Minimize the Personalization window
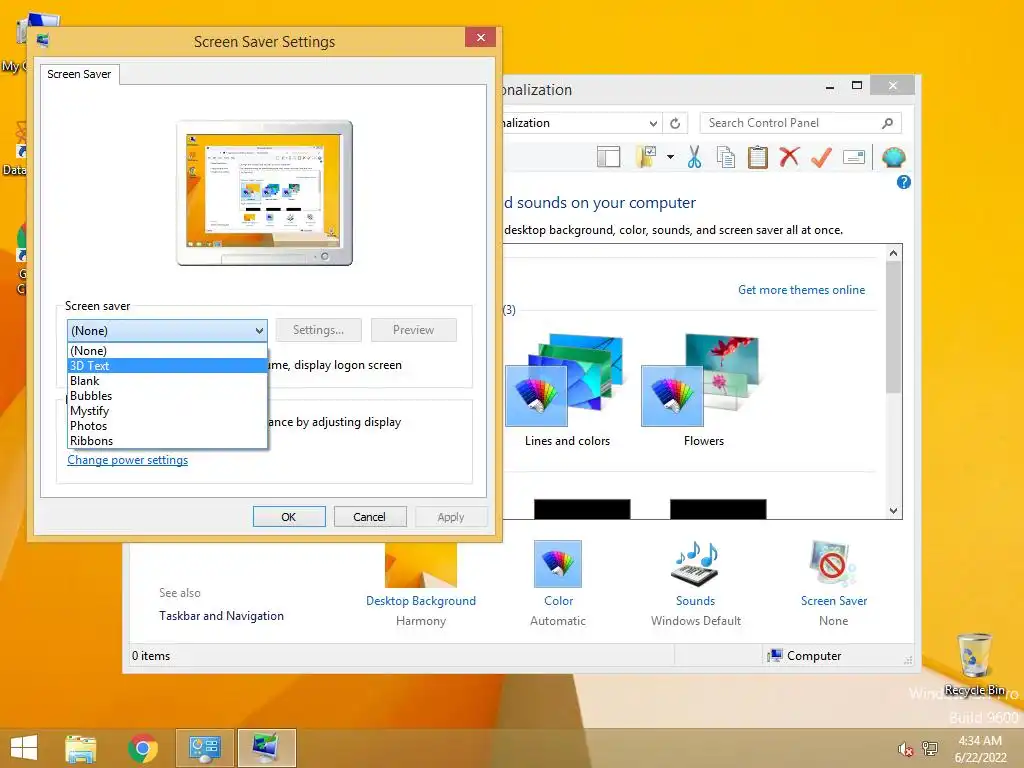This screenshot has width=1024, height=768. pyautogui.click(x=829, y=86)
